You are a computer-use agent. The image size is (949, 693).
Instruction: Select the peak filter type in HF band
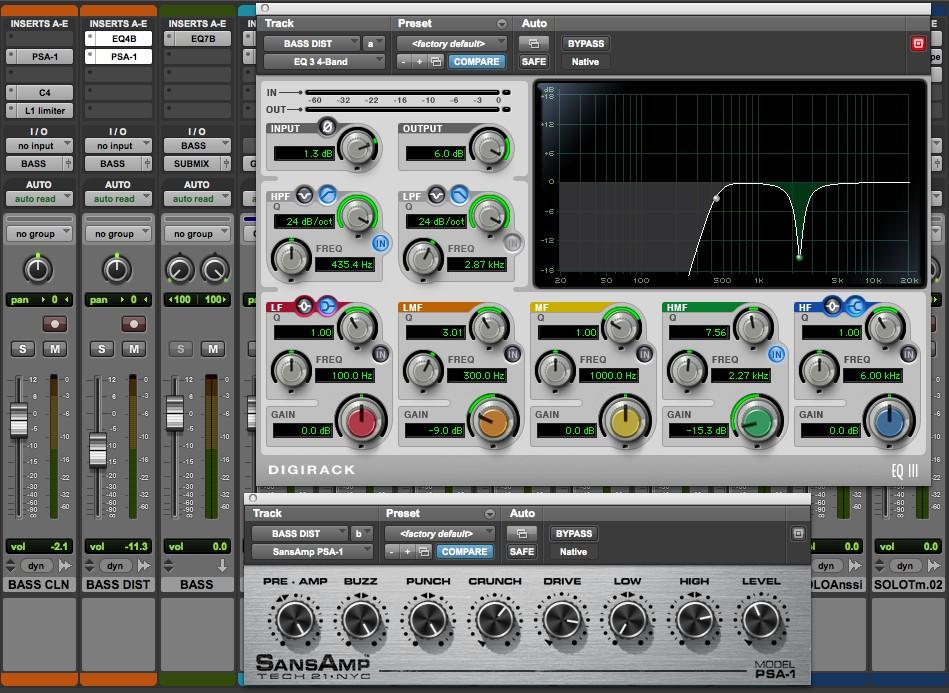pyautogui.click(x=832, y=306)
